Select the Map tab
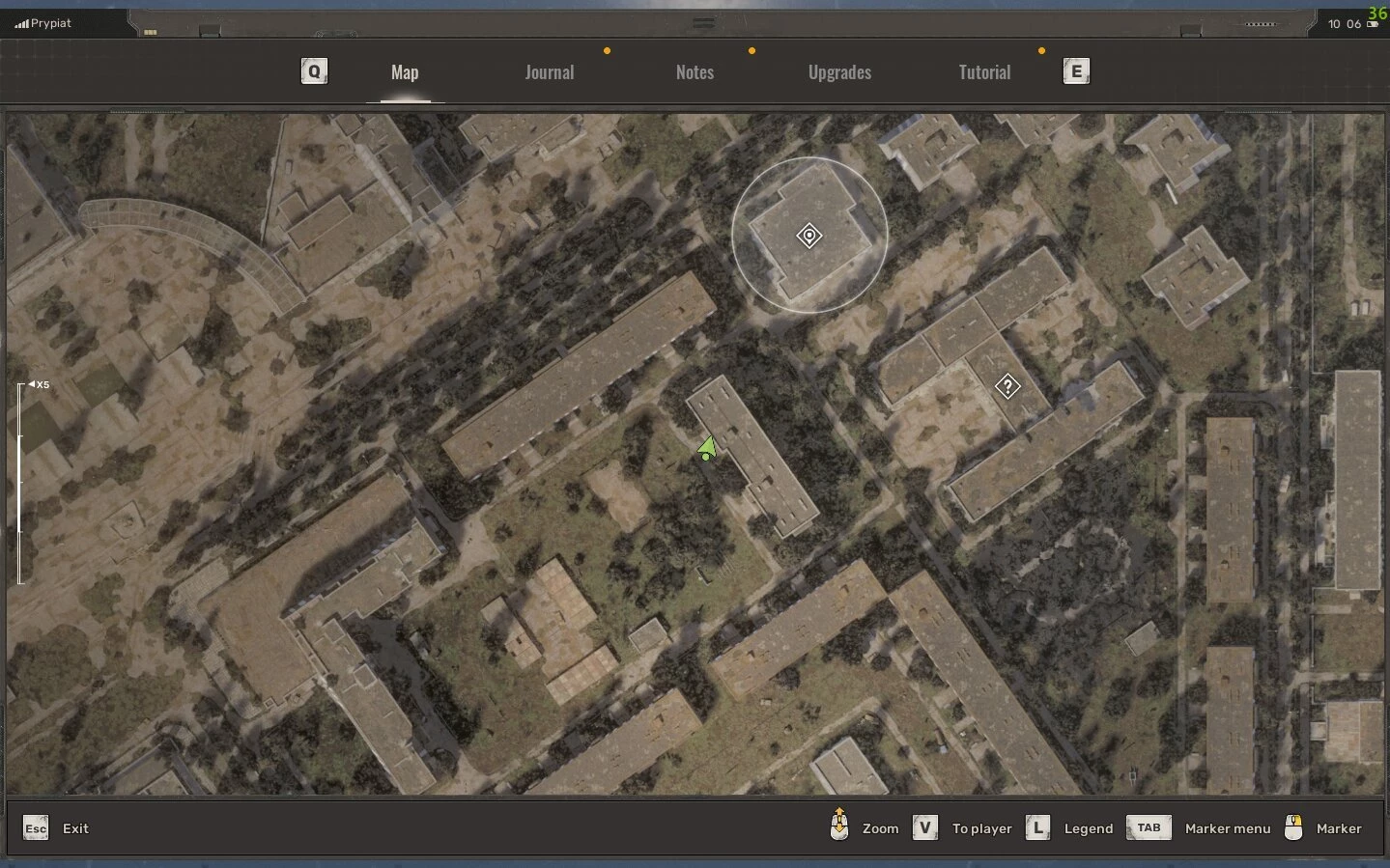This screenshot has width=1390, height=868. 405,72
